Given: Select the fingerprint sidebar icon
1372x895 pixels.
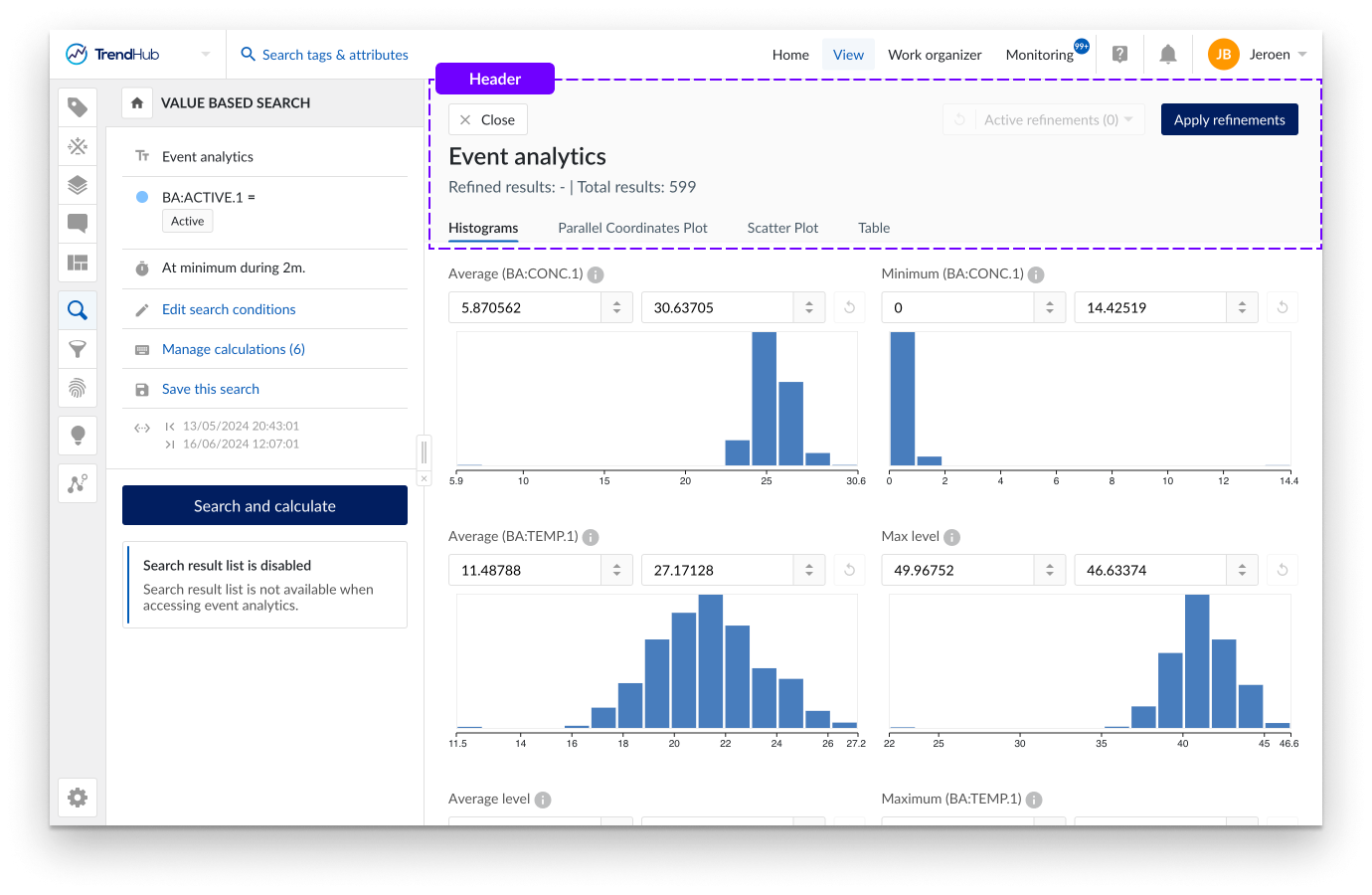Looking at the screenshot, I should pyautogui.click(x=78, y=388).
